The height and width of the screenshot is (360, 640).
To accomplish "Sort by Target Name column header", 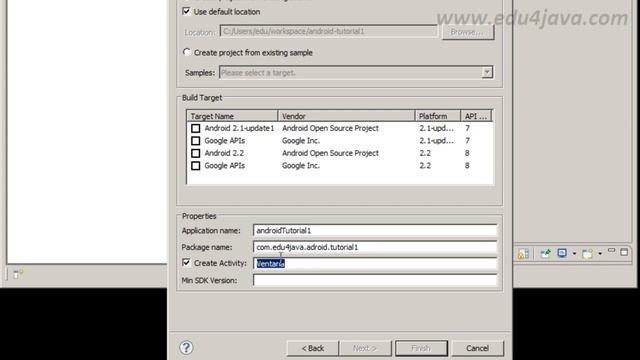I will 232,116.
